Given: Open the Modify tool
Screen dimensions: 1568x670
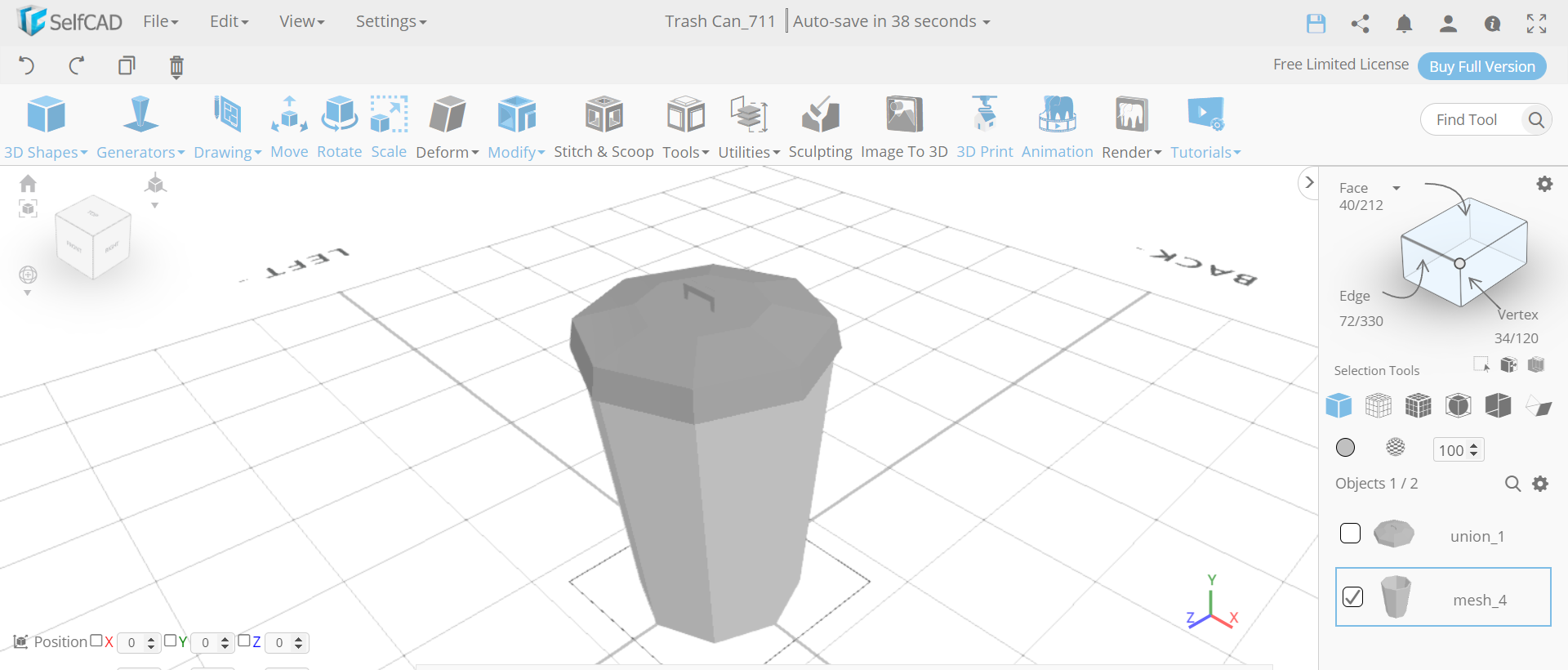Looking at the screenshot, I should 516,127.
